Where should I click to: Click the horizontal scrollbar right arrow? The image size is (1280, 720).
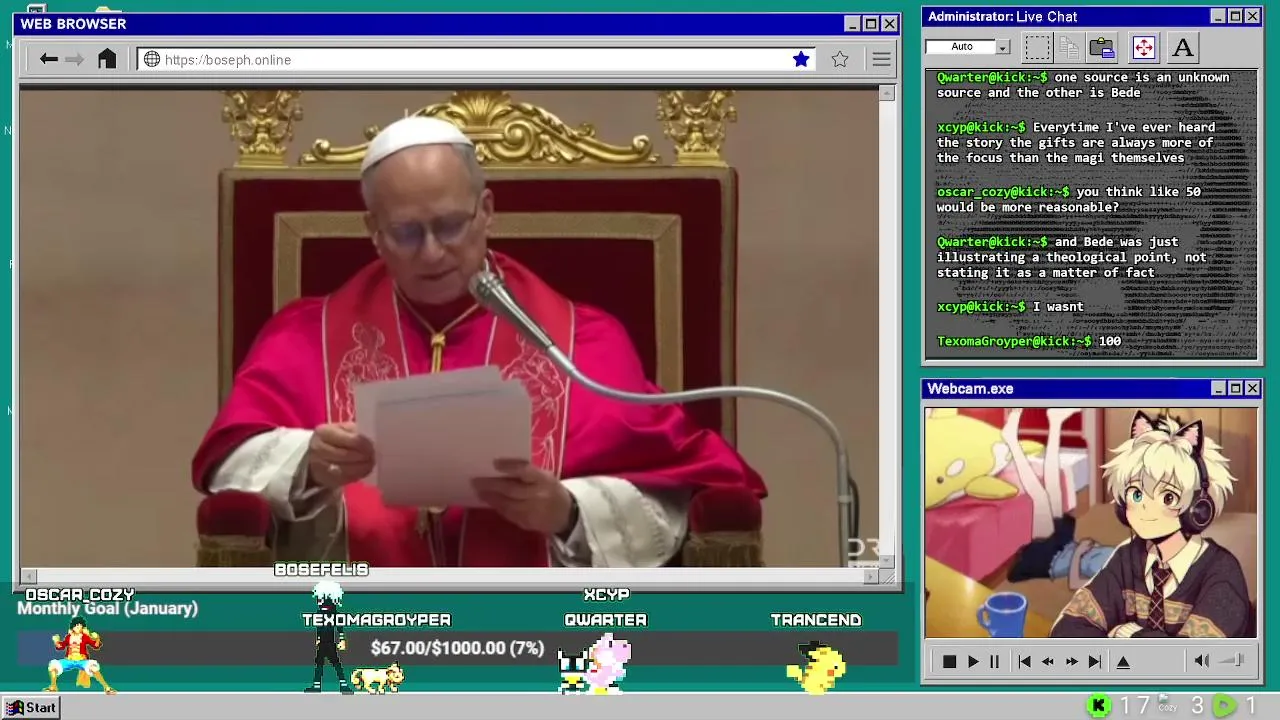871,576
